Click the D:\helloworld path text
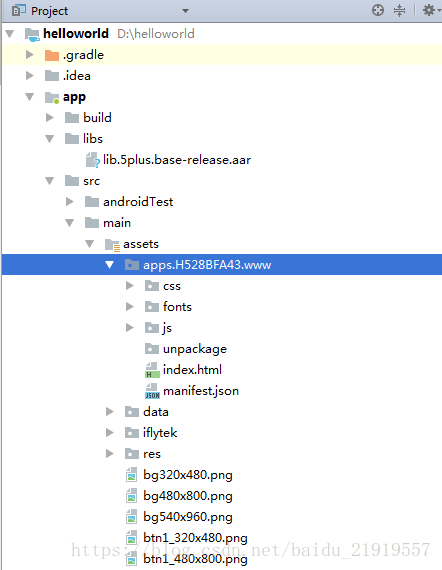The image size is (442, 570). click(x=156, y=34)
